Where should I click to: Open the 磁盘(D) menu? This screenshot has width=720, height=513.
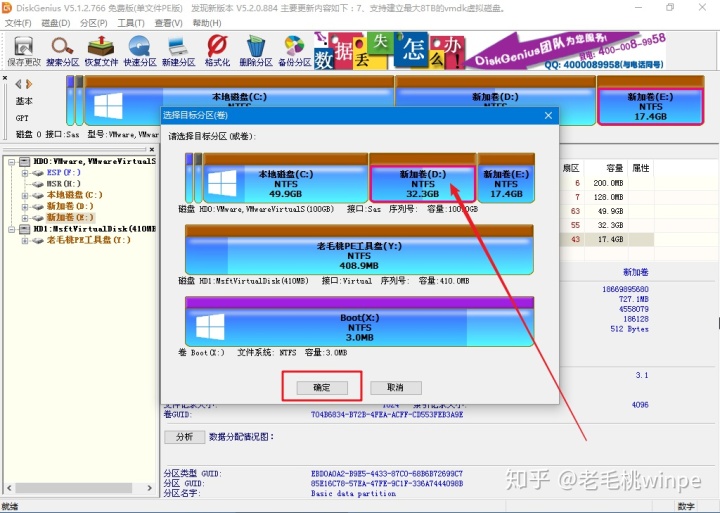point(56,23)
